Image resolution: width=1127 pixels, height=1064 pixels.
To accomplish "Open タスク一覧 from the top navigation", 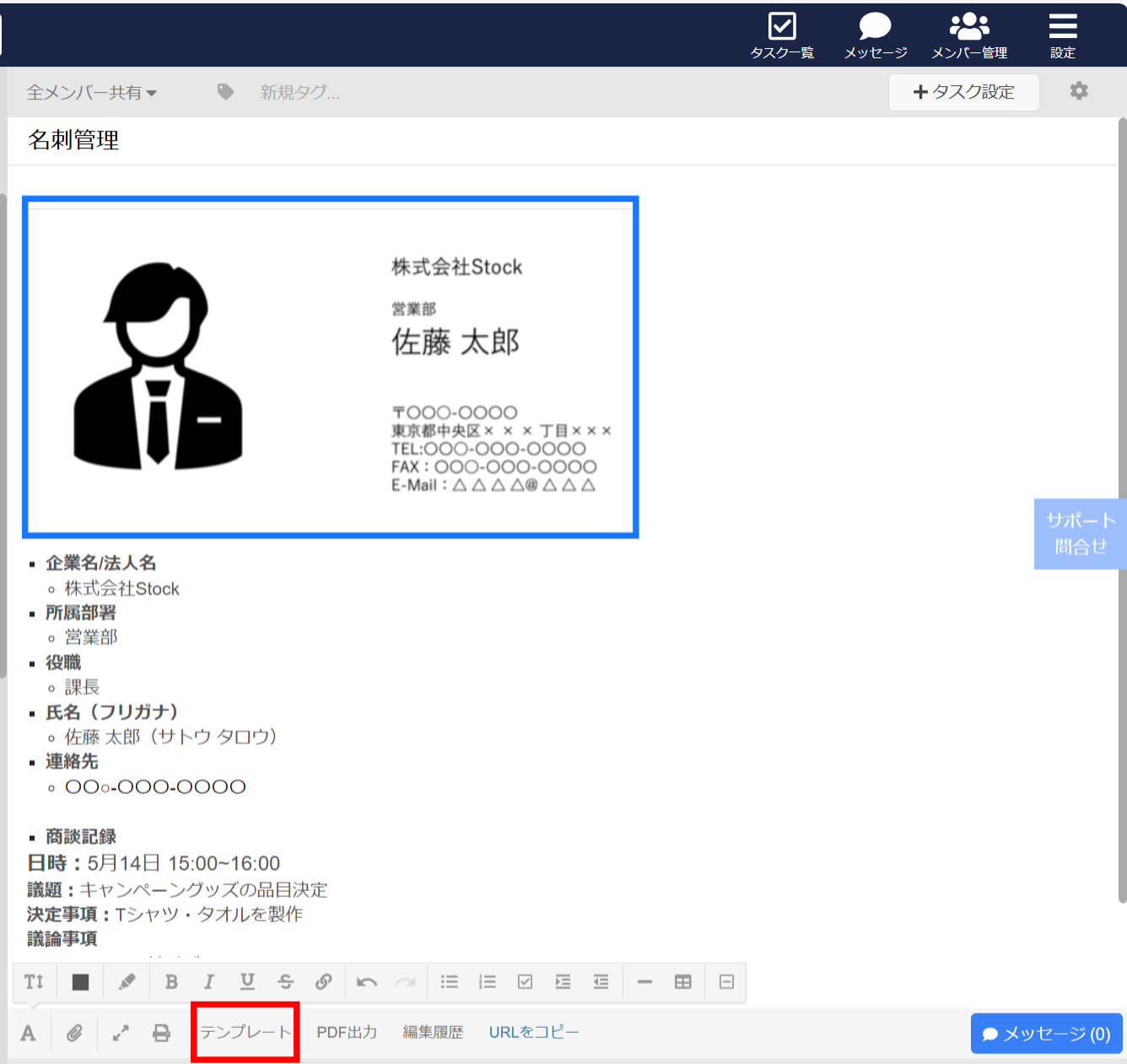I will (781, 35).
